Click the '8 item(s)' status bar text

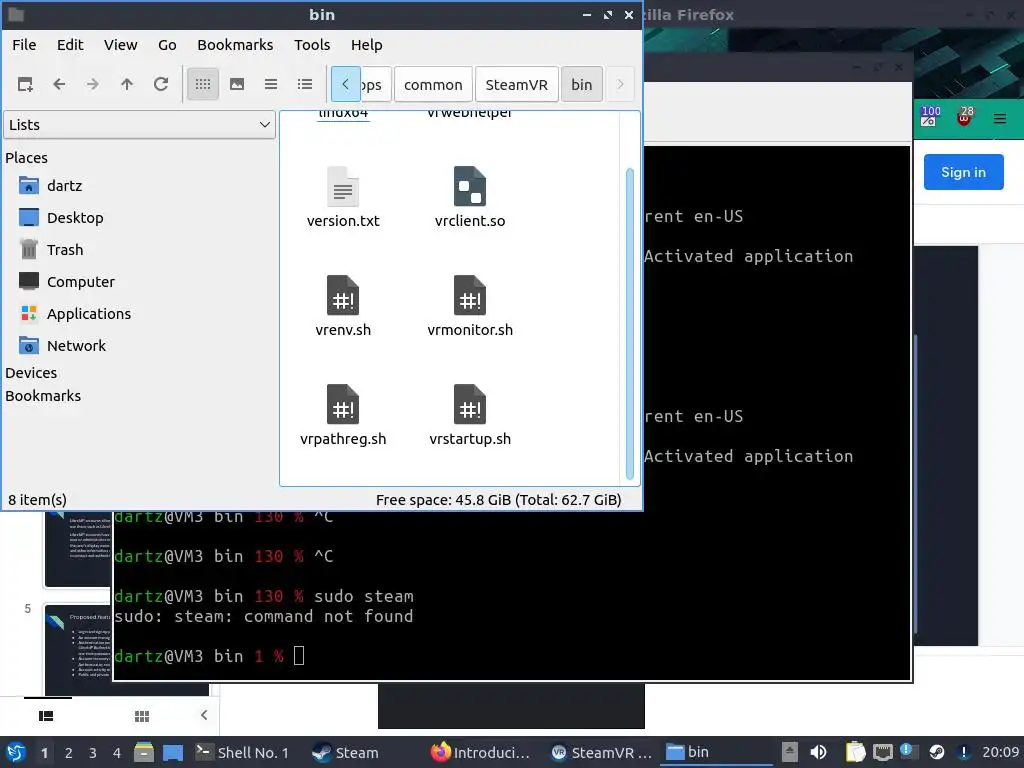pyautogui.click(x=37, y=500)
